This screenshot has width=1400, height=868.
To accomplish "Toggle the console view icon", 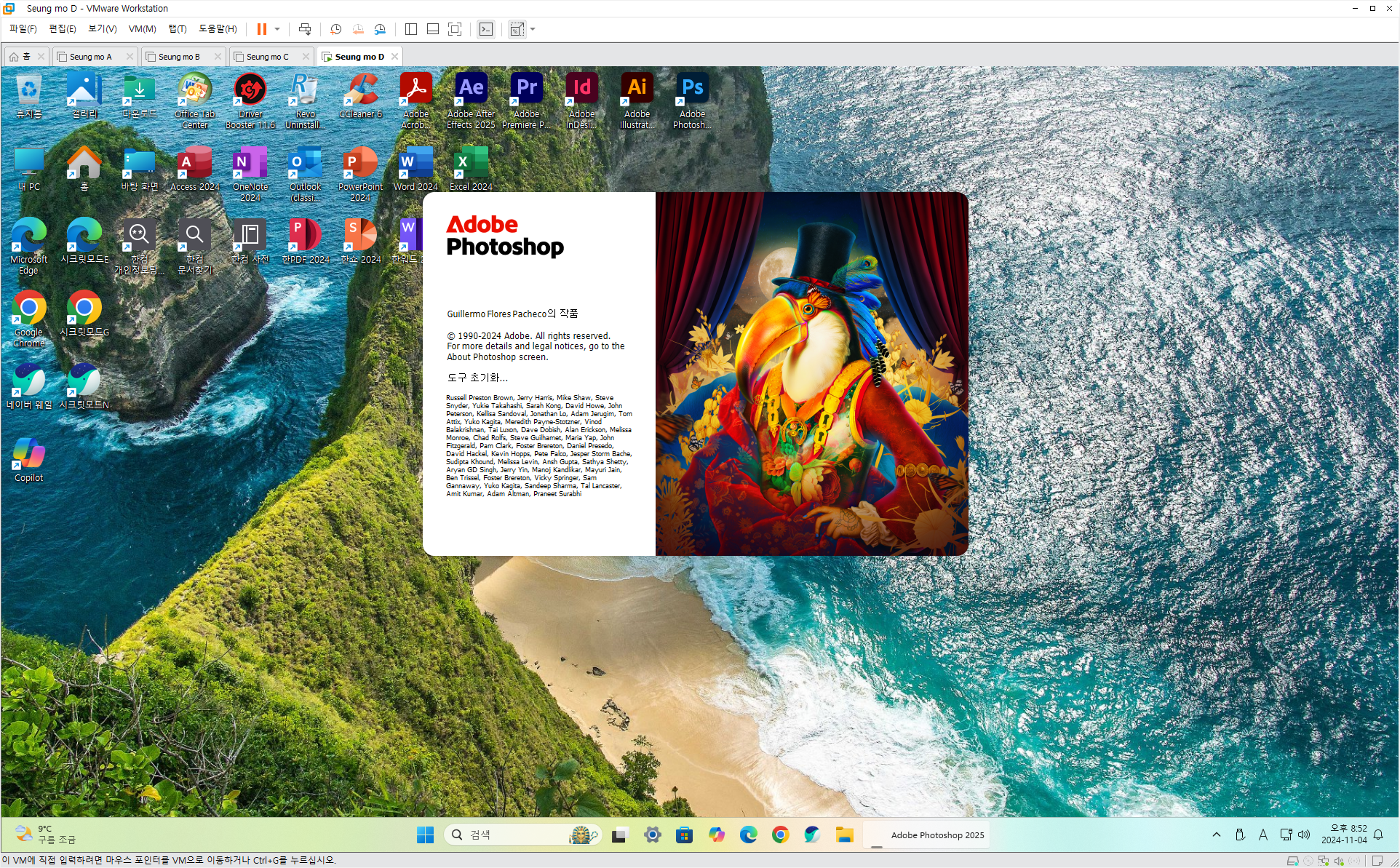I will [x=486, y=29].
